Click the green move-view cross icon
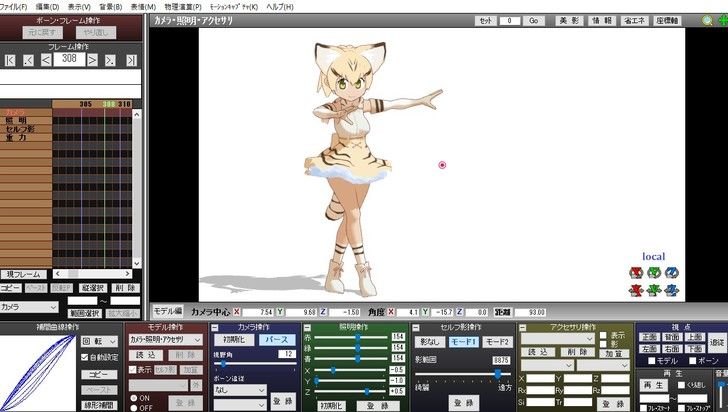The image size is (728, 412). 723,21
